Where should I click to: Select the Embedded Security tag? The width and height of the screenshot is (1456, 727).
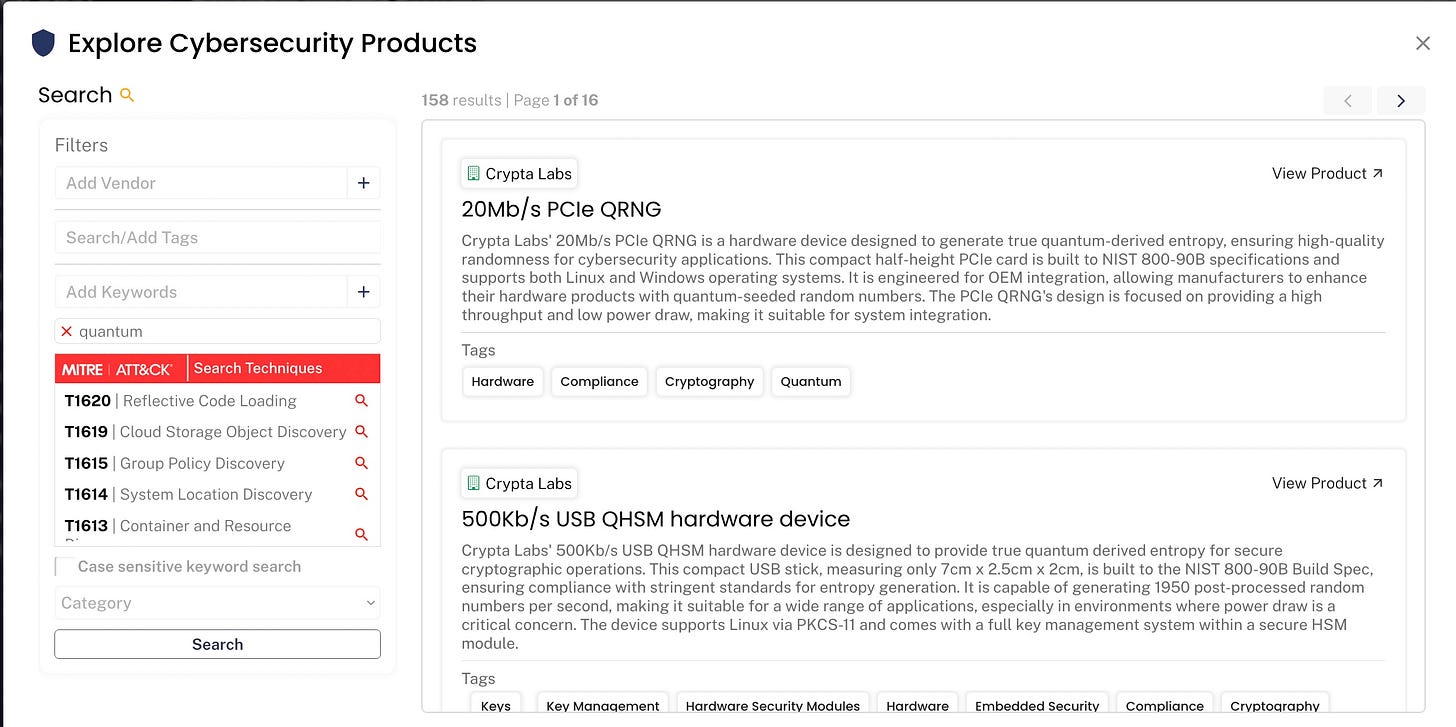coord(1037,704)
